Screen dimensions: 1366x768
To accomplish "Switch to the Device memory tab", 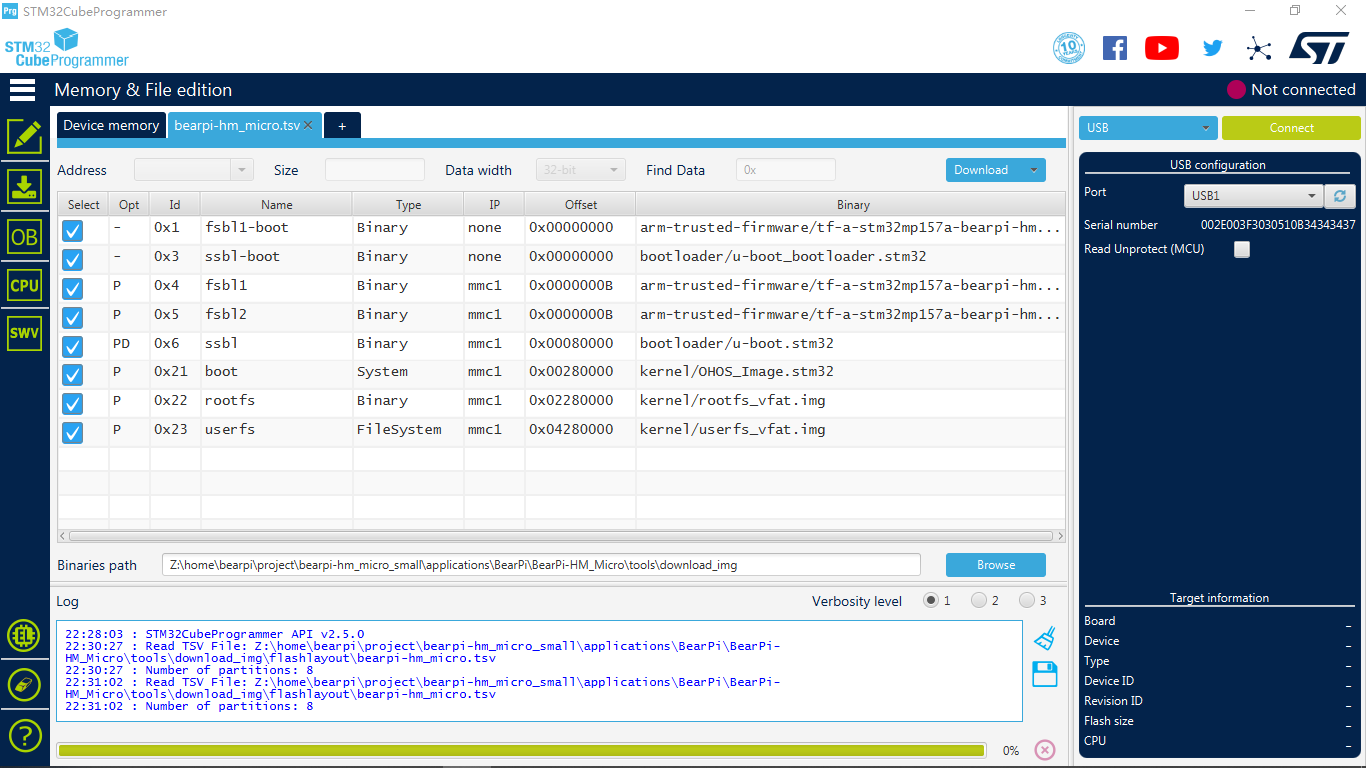I will 111,125.
